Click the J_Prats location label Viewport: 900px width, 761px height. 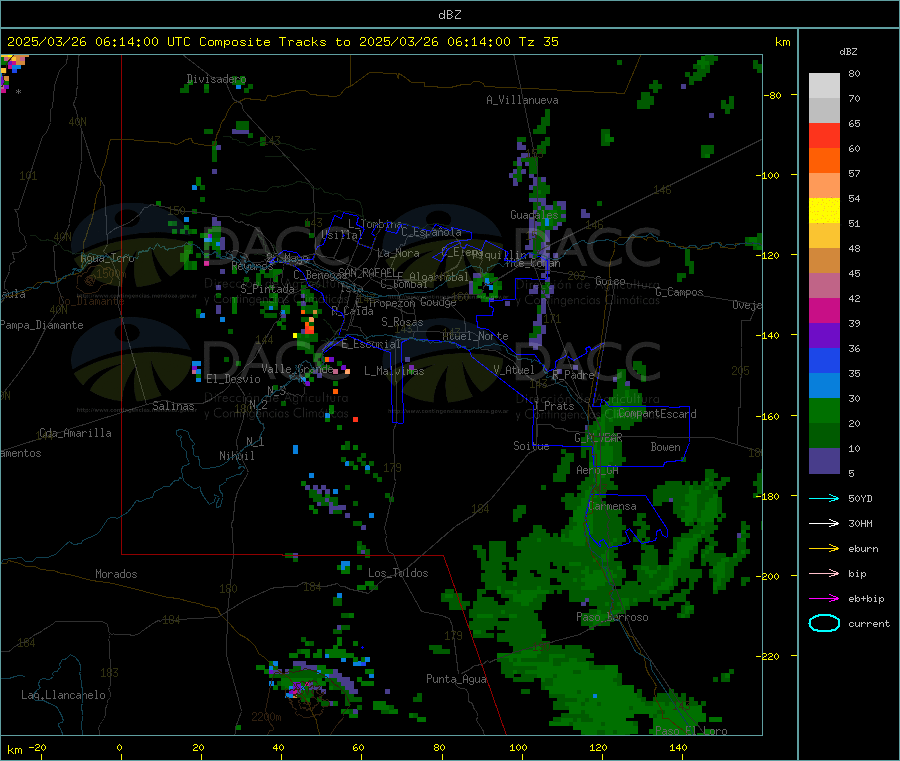[x=554, y=405]
